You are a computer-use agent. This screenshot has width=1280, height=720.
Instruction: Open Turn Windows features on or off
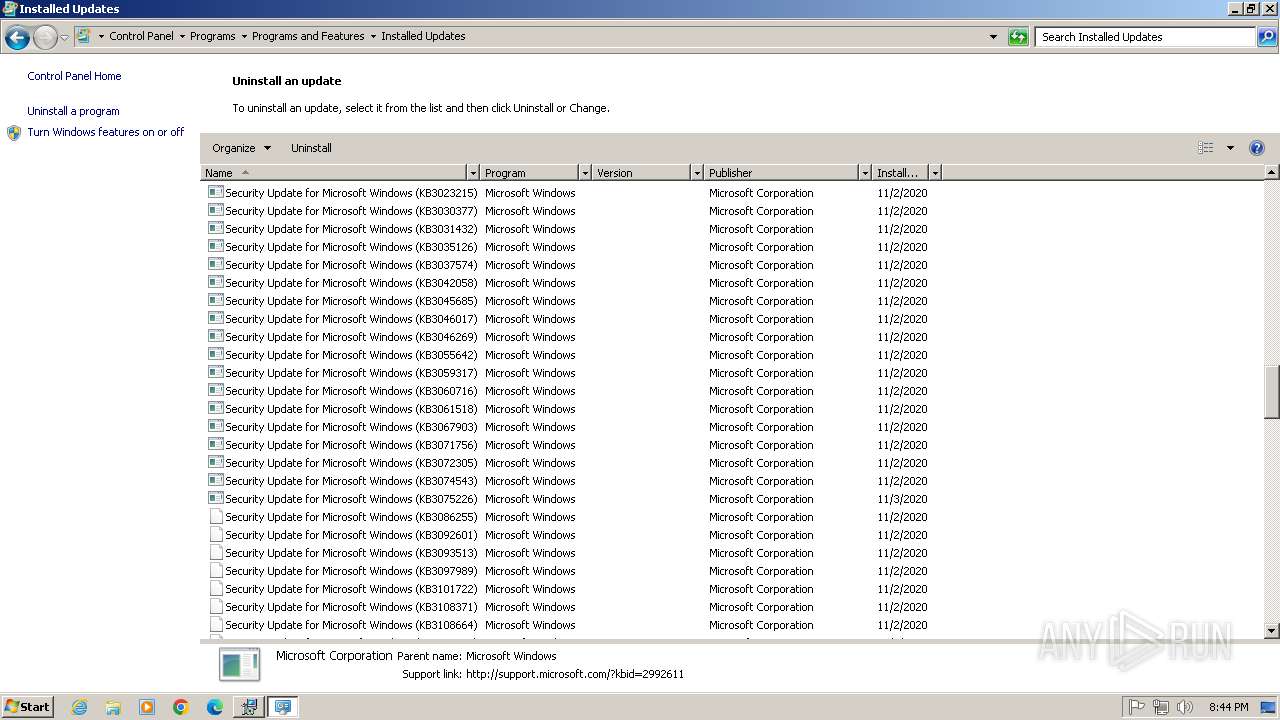106,132
